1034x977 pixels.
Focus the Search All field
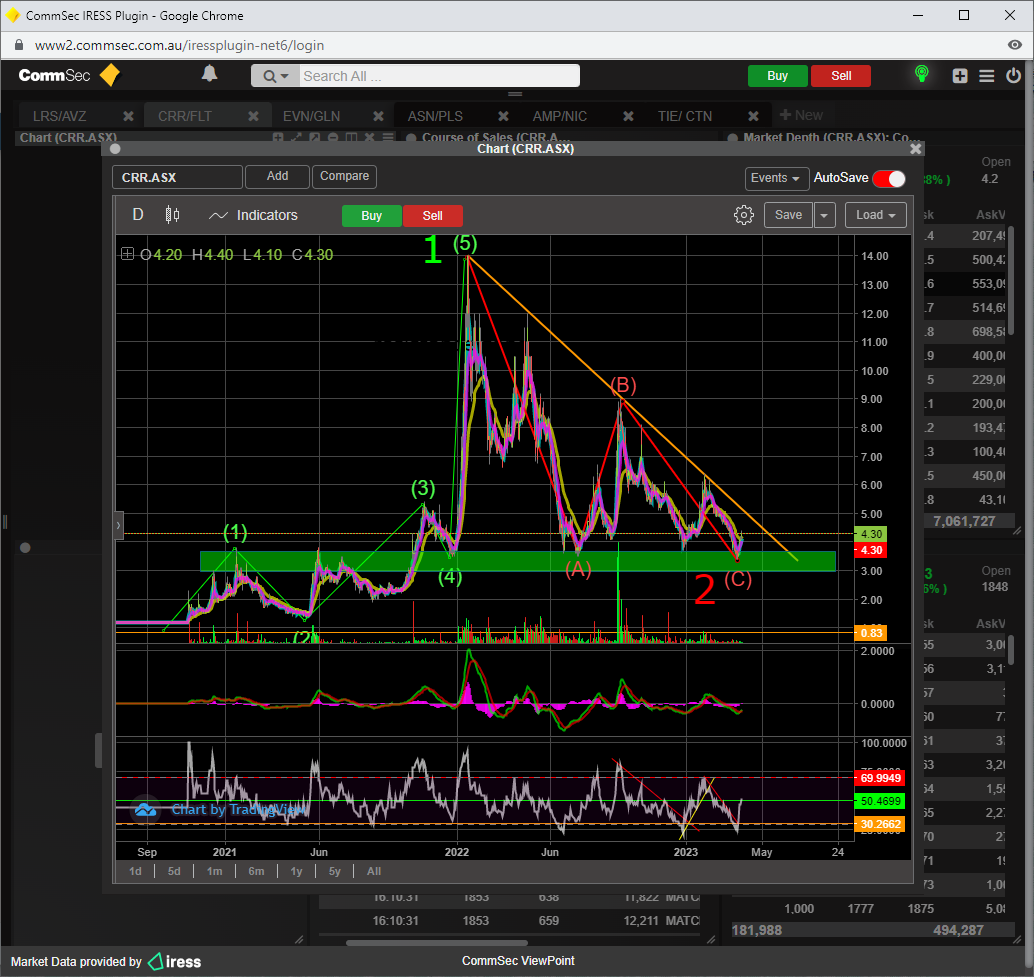(439, 76)
